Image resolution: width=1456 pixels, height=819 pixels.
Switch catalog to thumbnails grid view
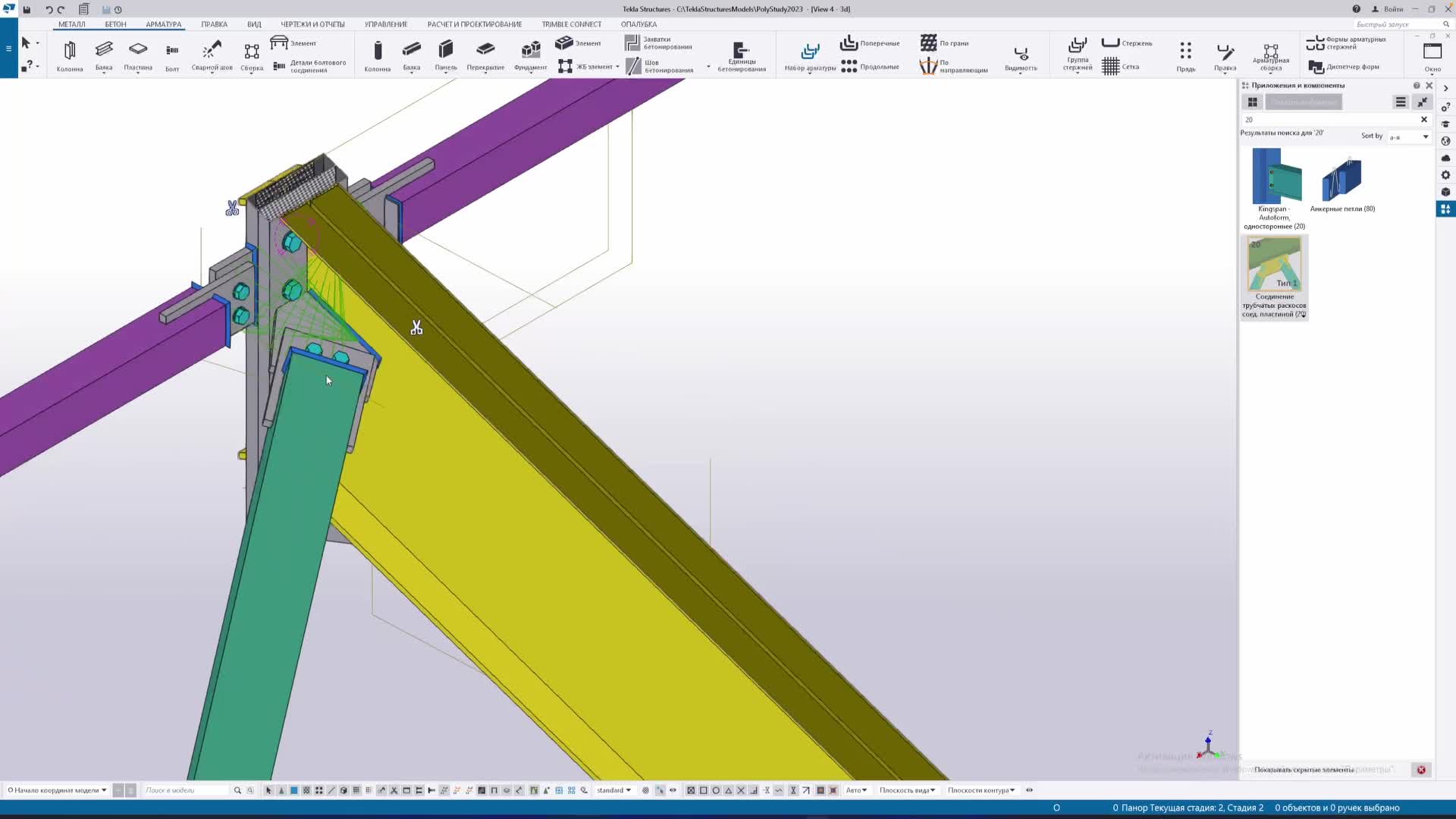[1252, 102]
